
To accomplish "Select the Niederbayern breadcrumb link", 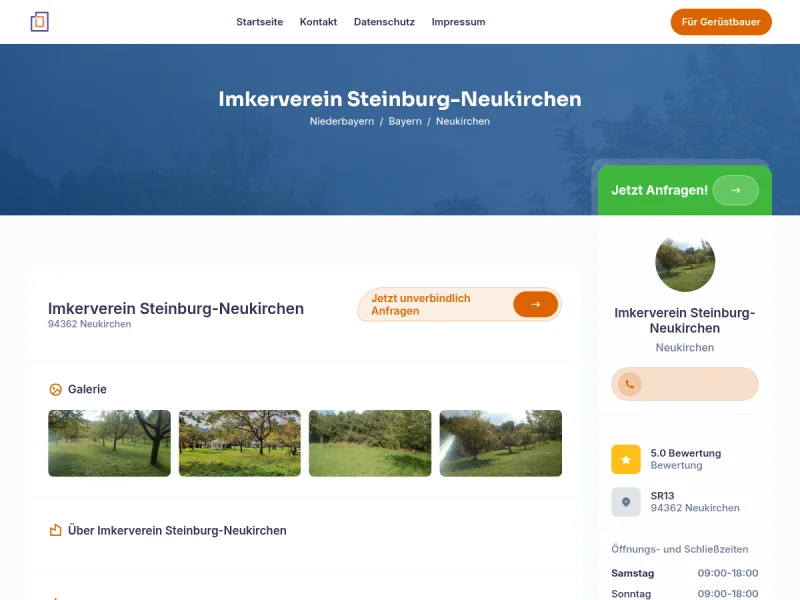I will point(342,121).
